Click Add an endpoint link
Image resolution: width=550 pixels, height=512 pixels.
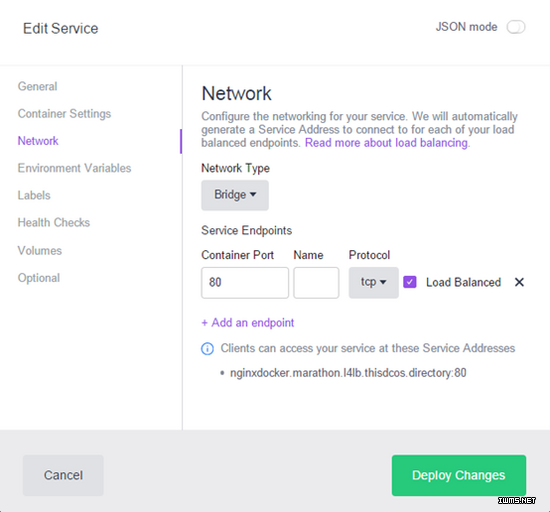pyautogui.click(x=248, y=323)
